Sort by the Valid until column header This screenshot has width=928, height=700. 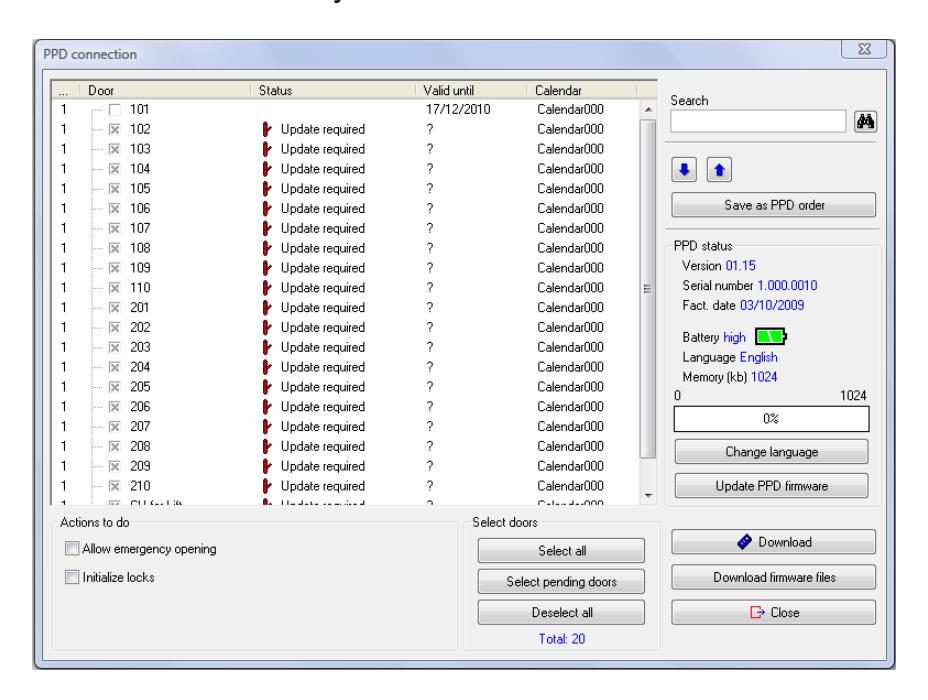471,91
